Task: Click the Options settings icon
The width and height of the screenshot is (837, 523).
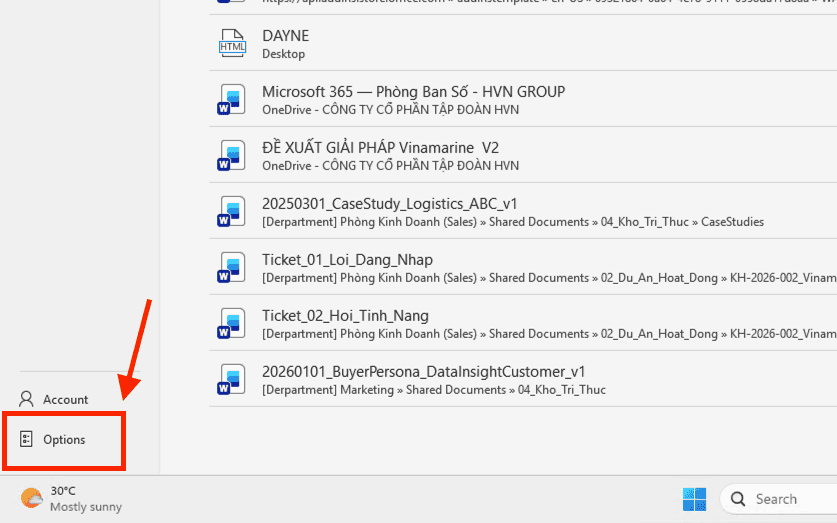Action: pos(26,439)
